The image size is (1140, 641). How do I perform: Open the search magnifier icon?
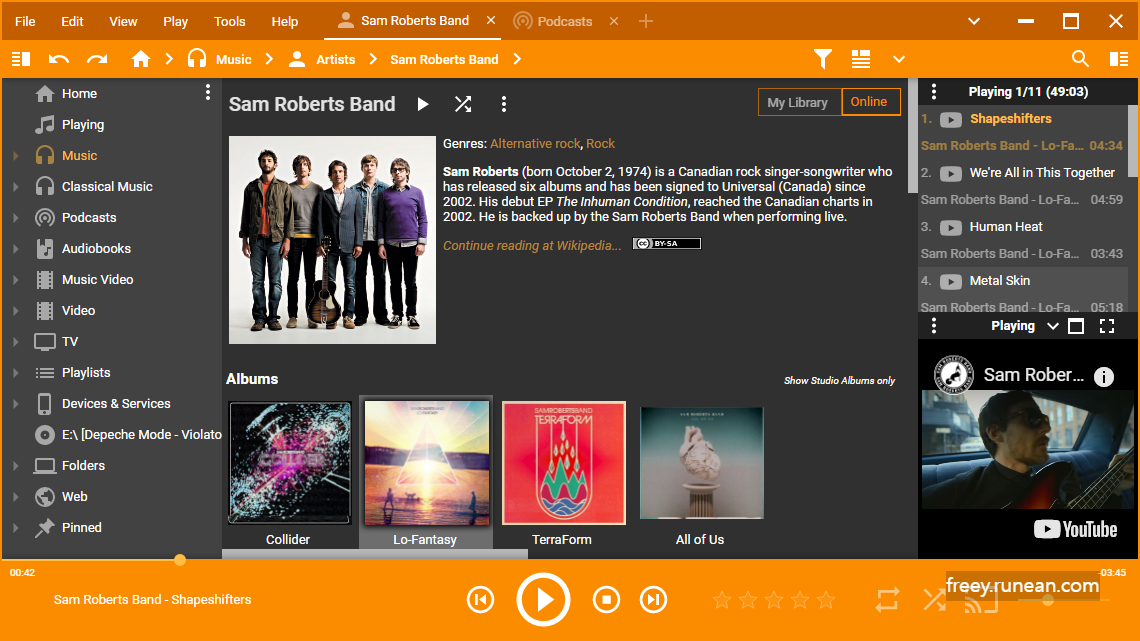pyautogui.click(x=1080, y=59)
